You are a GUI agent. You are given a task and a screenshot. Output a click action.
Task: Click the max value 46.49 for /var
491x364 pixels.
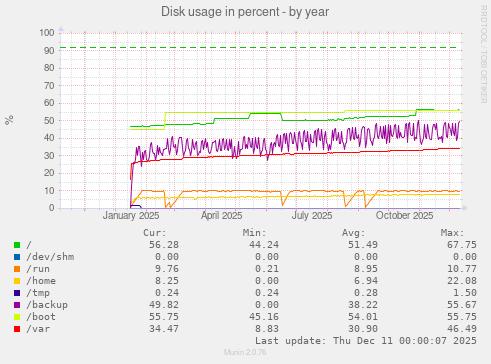pos(462,329)
